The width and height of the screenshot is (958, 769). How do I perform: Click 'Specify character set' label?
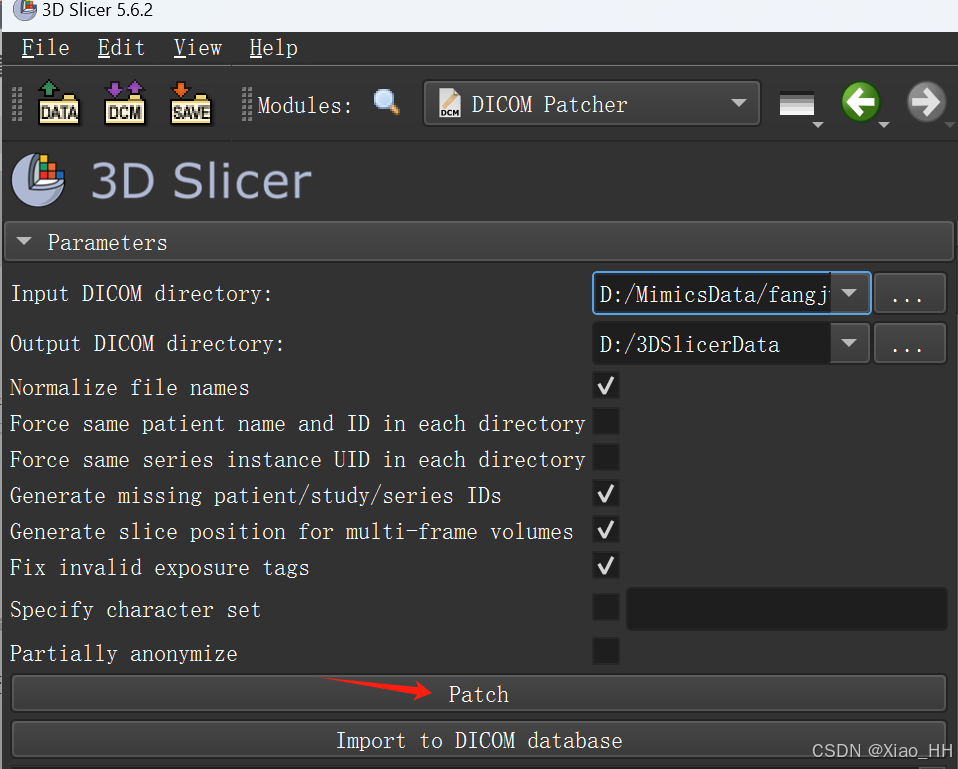tap(136, 610)
